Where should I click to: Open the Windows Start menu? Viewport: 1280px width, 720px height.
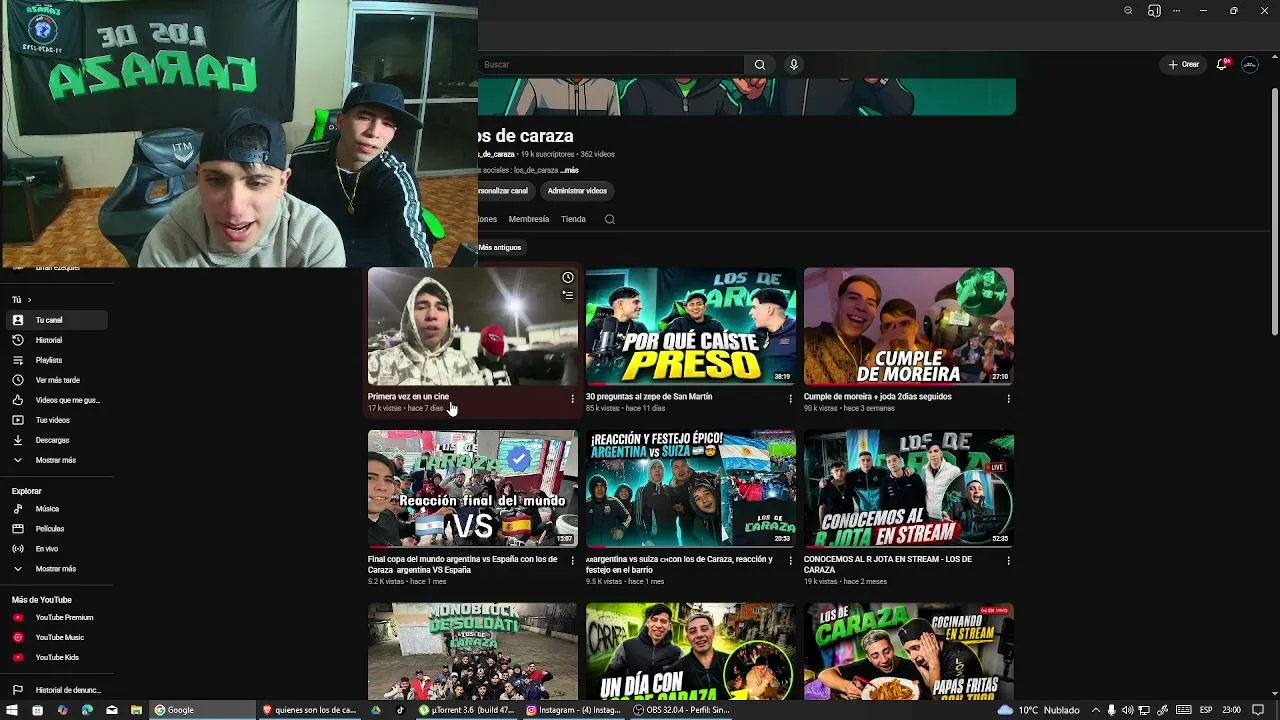pos(12,710)
